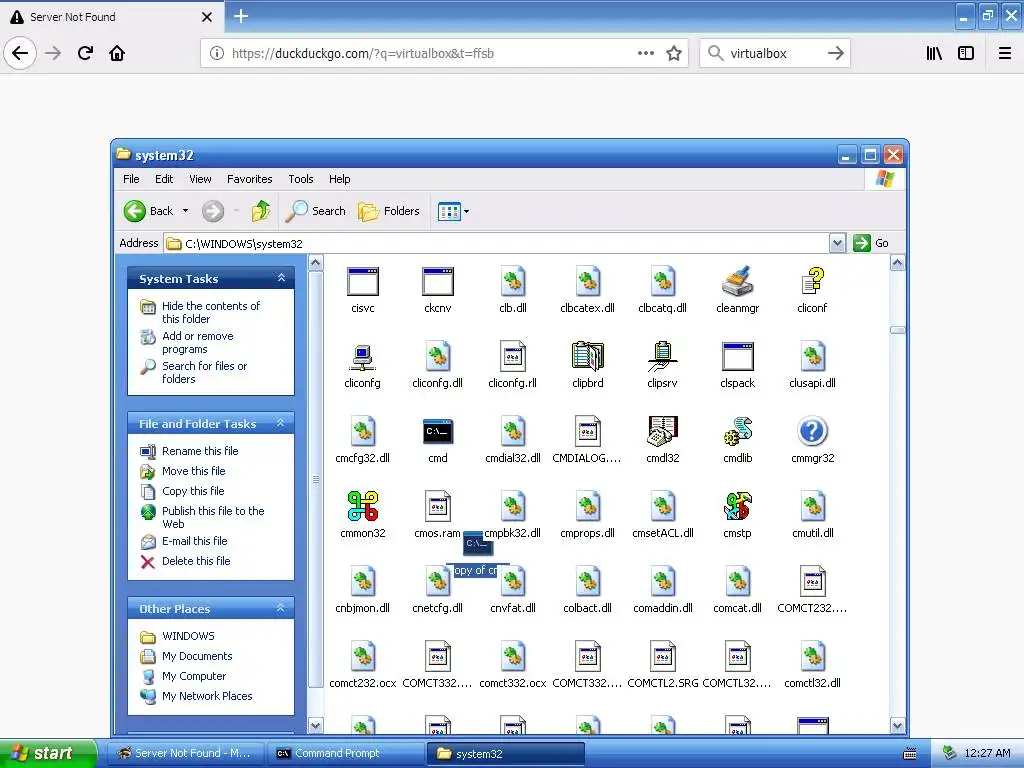The image size is (1024, 768).
Task: Open My Computer from Other Places
Action: (x=194, y=676)
